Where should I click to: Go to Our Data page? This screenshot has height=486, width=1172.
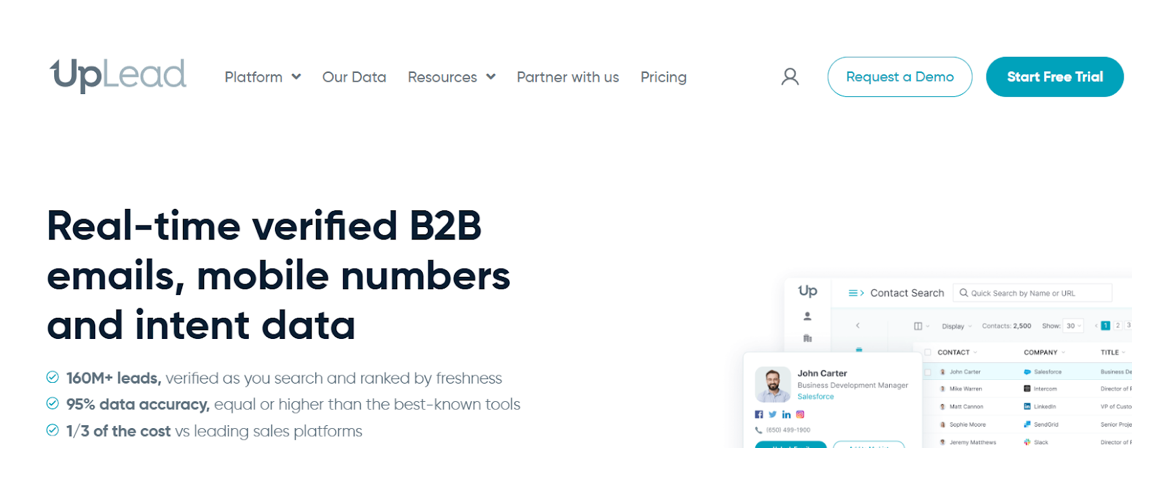pyautogui.click(x=354, y=77)
